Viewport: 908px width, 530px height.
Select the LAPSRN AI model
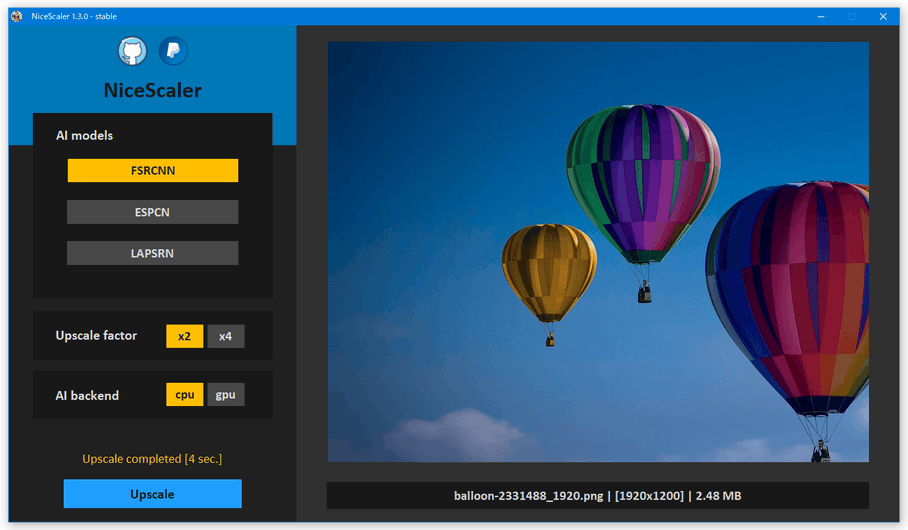click(153, 253)
